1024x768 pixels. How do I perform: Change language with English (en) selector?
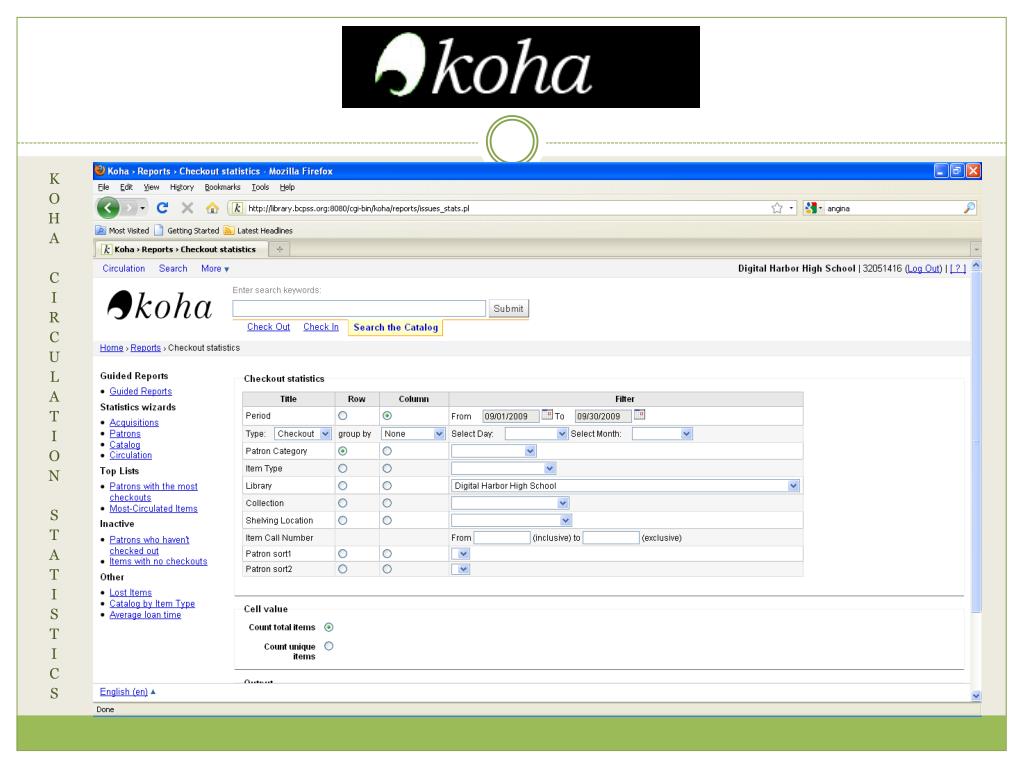click(x=127, y=692)
